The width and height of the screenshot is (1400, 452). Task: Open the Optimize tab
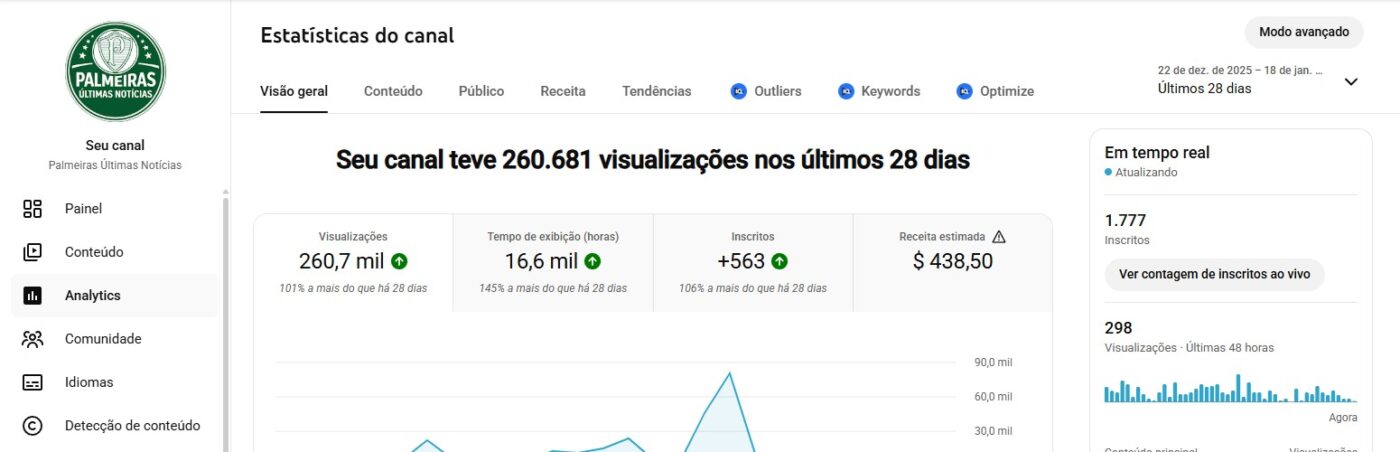[995, 91]
